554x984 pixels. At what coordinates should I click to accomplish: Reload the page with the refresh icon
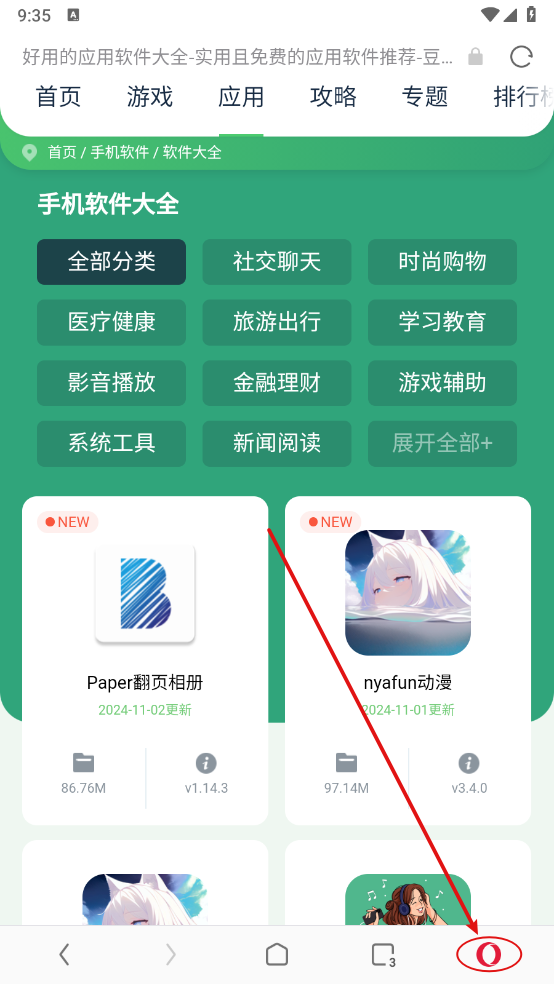(521, 57)
